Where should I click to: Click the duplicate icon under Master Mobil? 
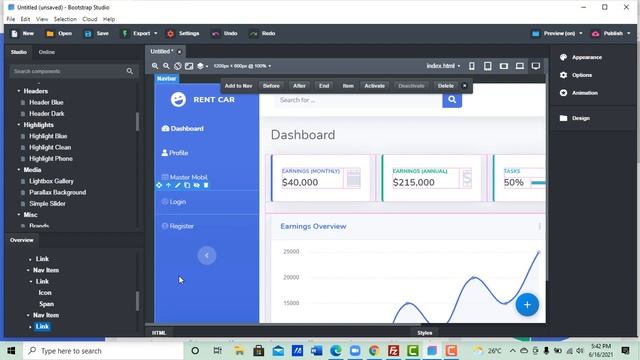tap(187, 185)
